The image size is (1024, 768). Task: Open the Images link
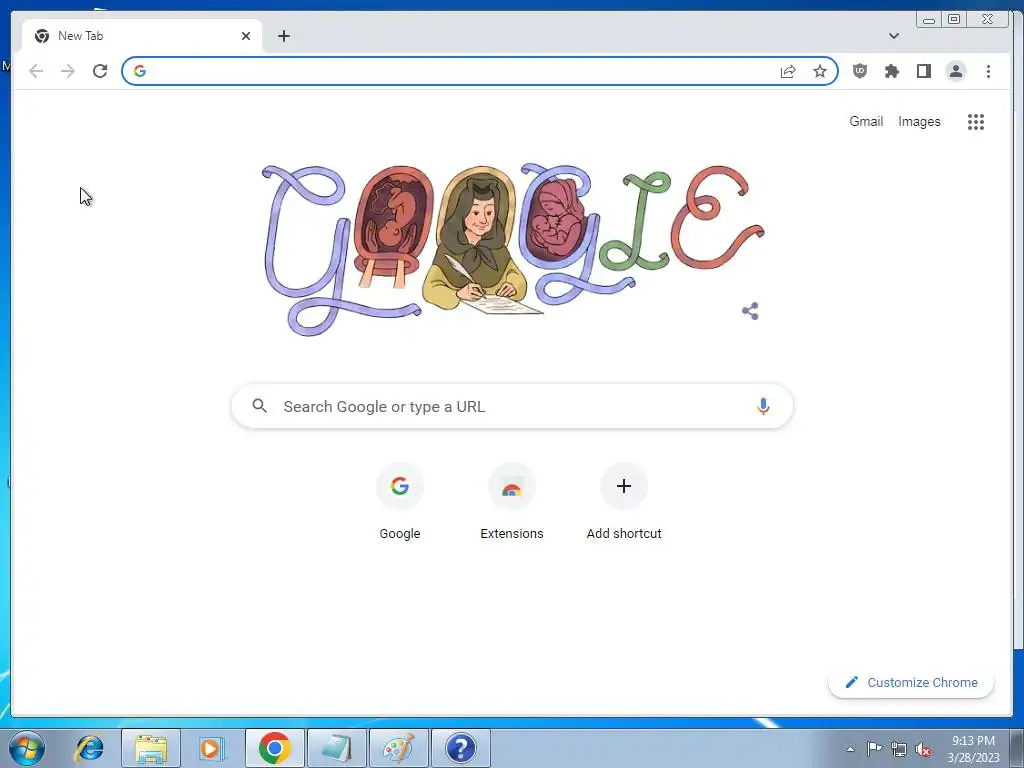(919, 121)
